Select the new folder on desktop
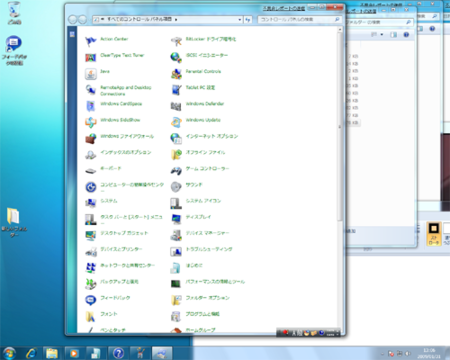Screen dimensions: 450x360 [x=14, y=222]
